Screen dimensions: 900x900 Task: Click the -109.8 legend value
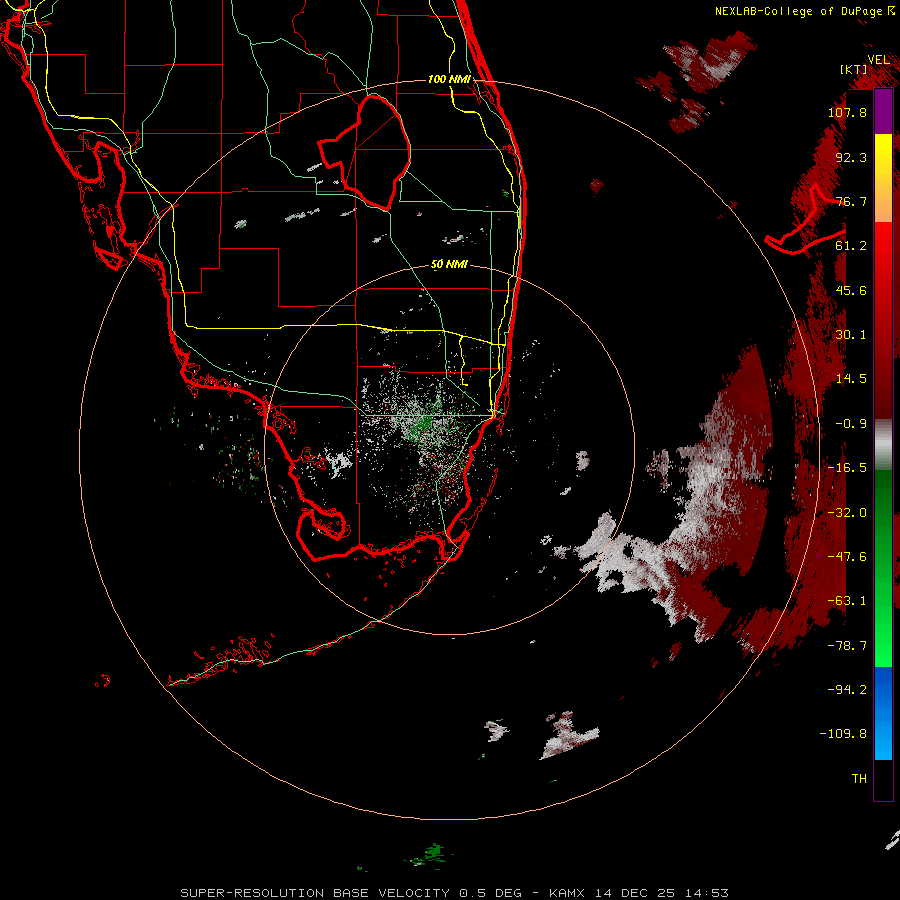coord(843,734)
